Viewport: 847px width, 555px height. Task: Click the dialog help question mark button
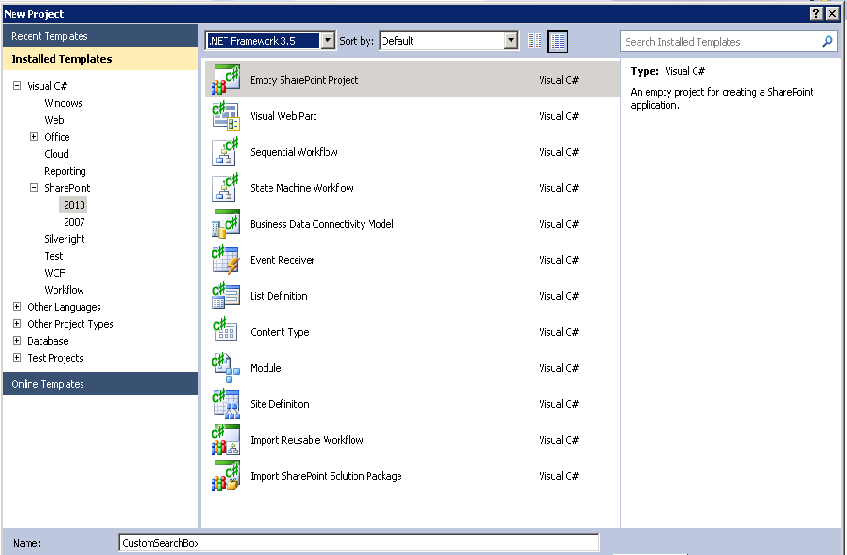pyautogui.click(x=816, y=14)
